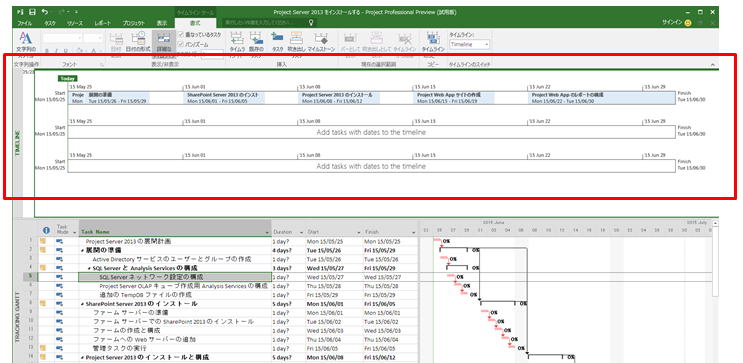743x363 pixels.
Task: Click the Sign in (サインイン) link
Action: 671,23
